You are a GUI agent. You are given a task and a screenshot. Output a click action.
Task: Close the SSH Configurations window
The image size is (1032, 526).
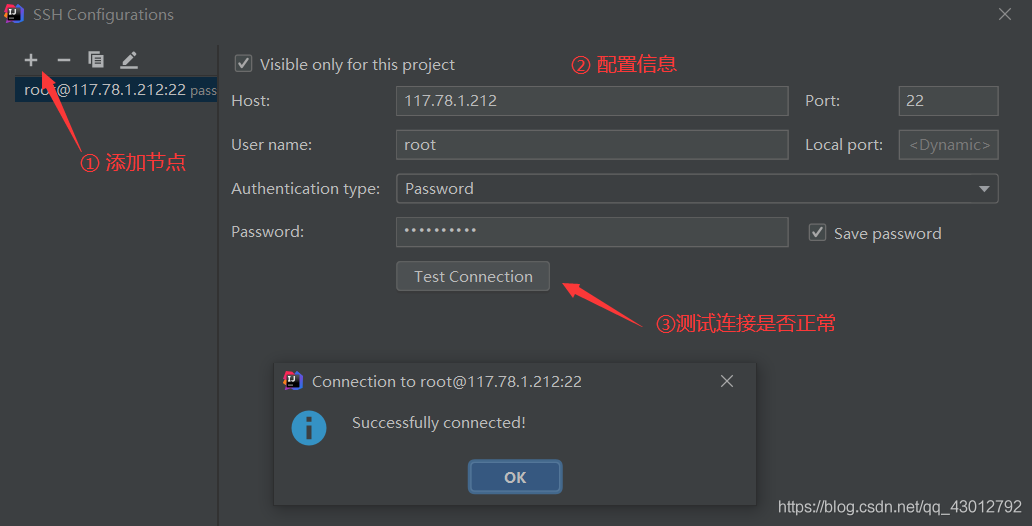(x=1005, y=14)
